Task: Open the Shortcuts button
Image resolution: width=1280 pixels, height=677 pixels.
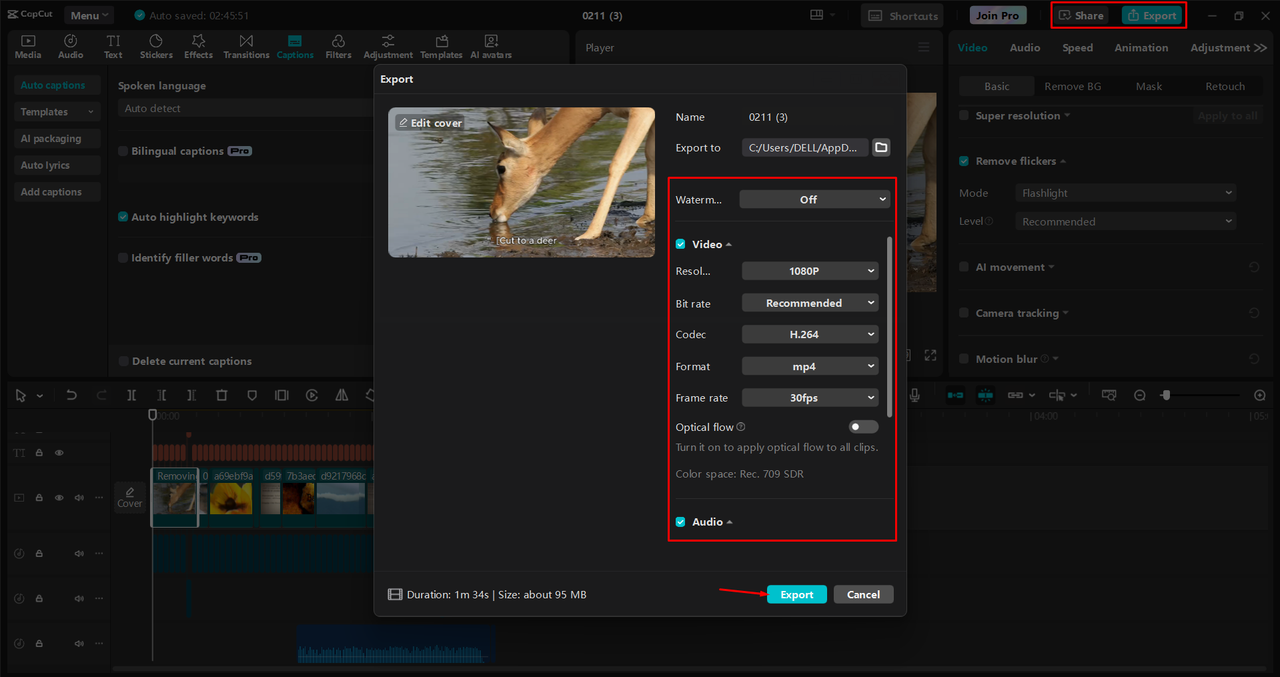Action: (902, 15)
